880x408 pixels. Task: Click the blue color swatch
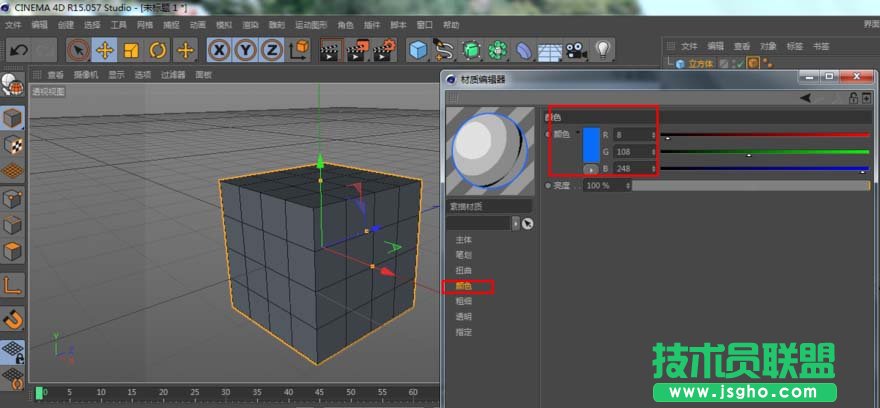591,144
